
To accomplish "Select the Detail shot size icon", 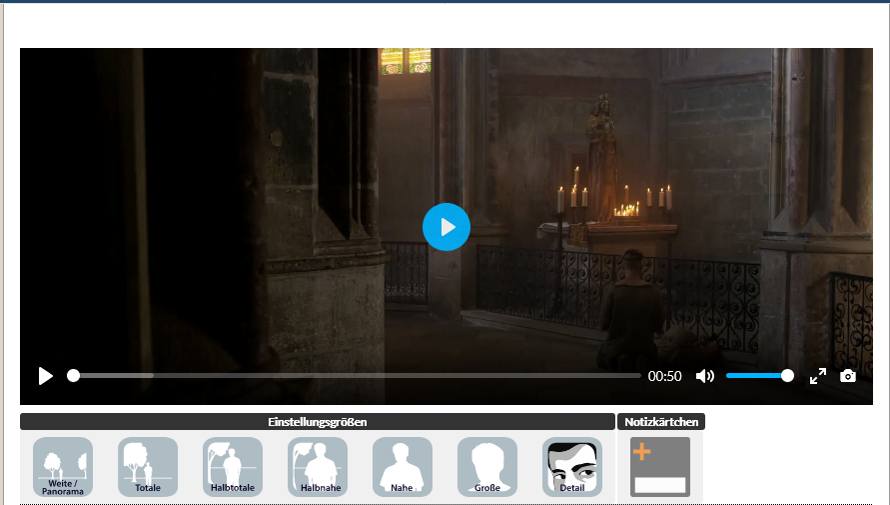I will click(572, 467).
